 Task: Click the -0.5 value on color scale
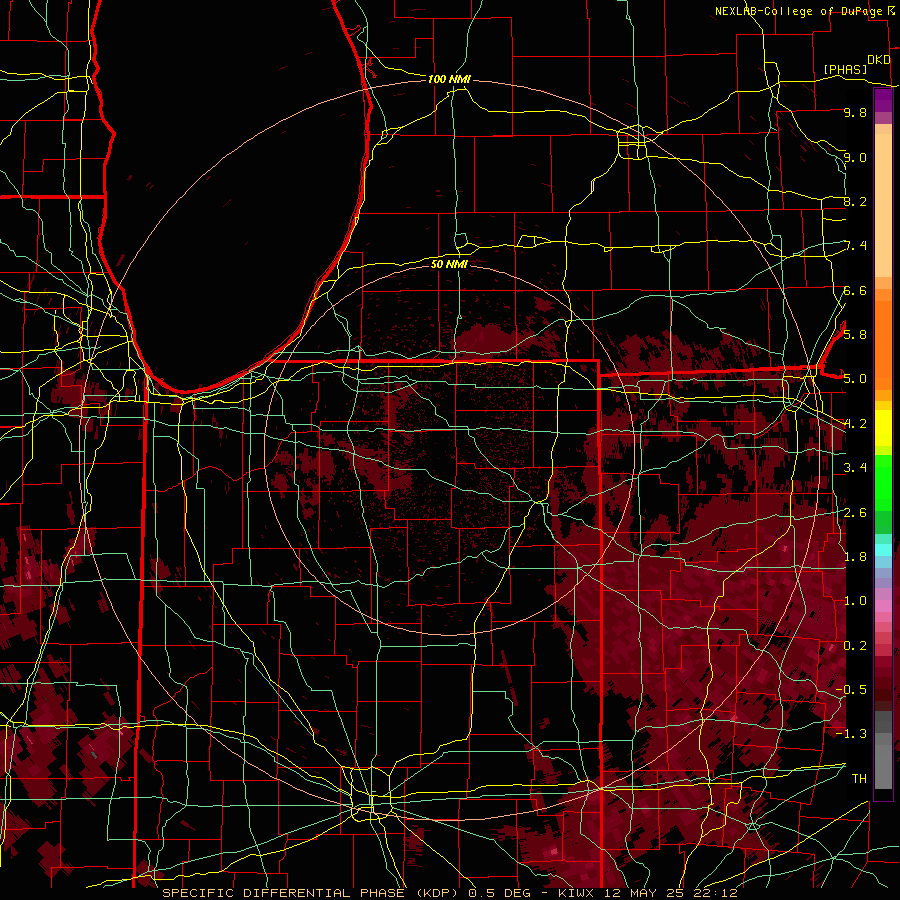coord(851,690)
